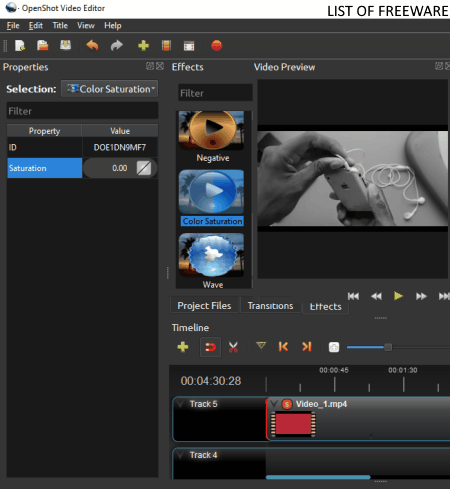This screenshot has height=489, width=450.
Task: Switch to the Effects tab
Action: pyautogui.click(x=325, y=307)
